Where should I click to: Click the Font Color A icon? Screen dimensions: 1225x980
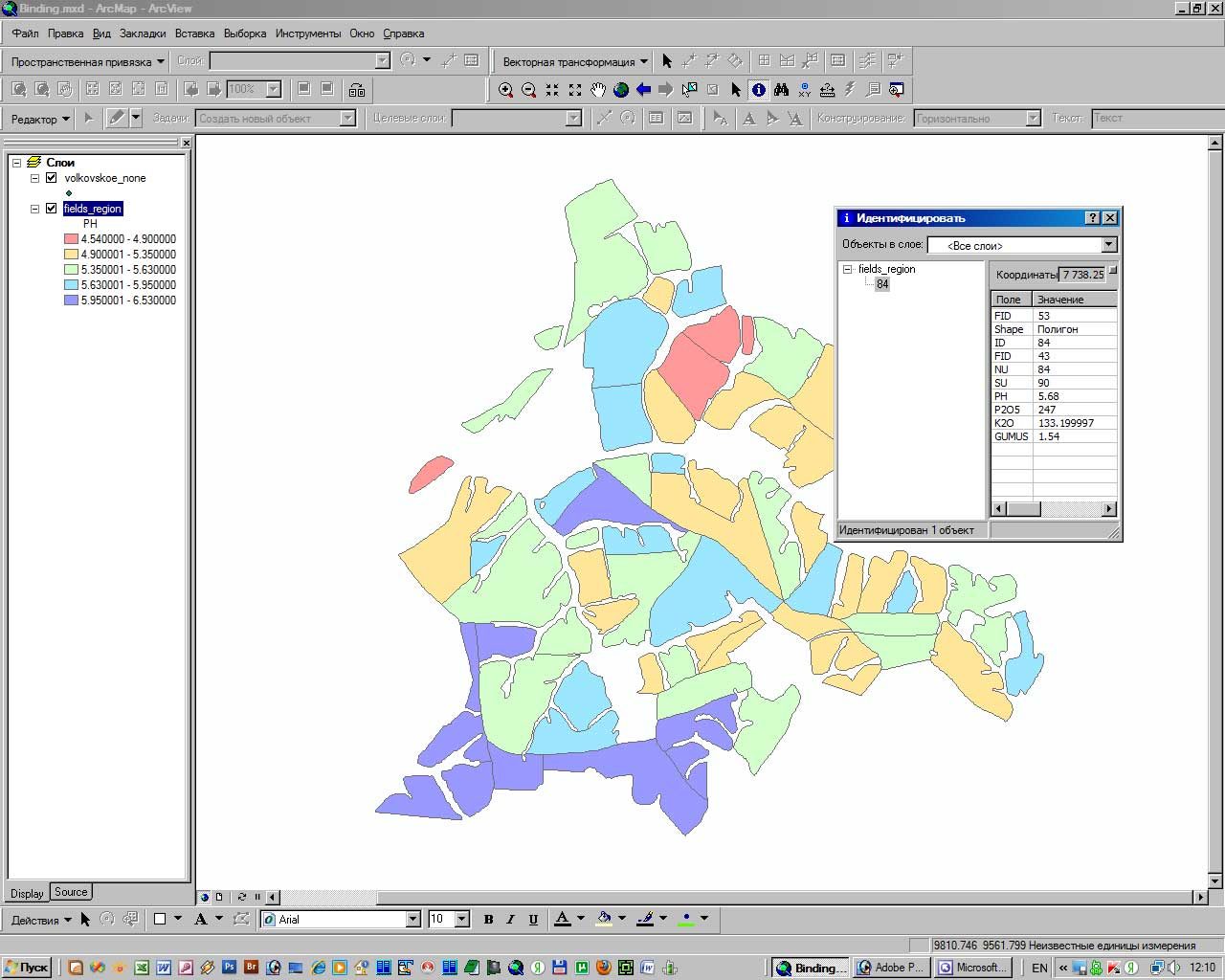pos(563,920)
